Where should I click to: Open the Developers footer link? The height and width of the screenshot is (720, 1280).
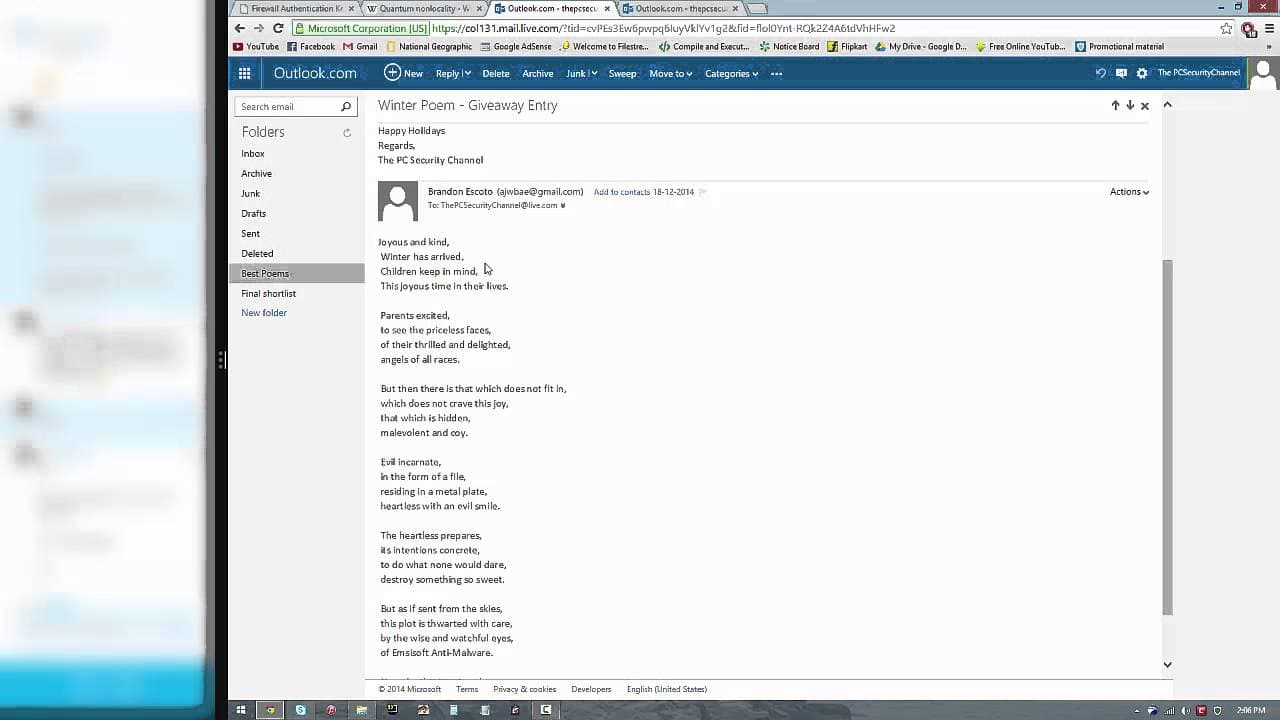point(591,689)
